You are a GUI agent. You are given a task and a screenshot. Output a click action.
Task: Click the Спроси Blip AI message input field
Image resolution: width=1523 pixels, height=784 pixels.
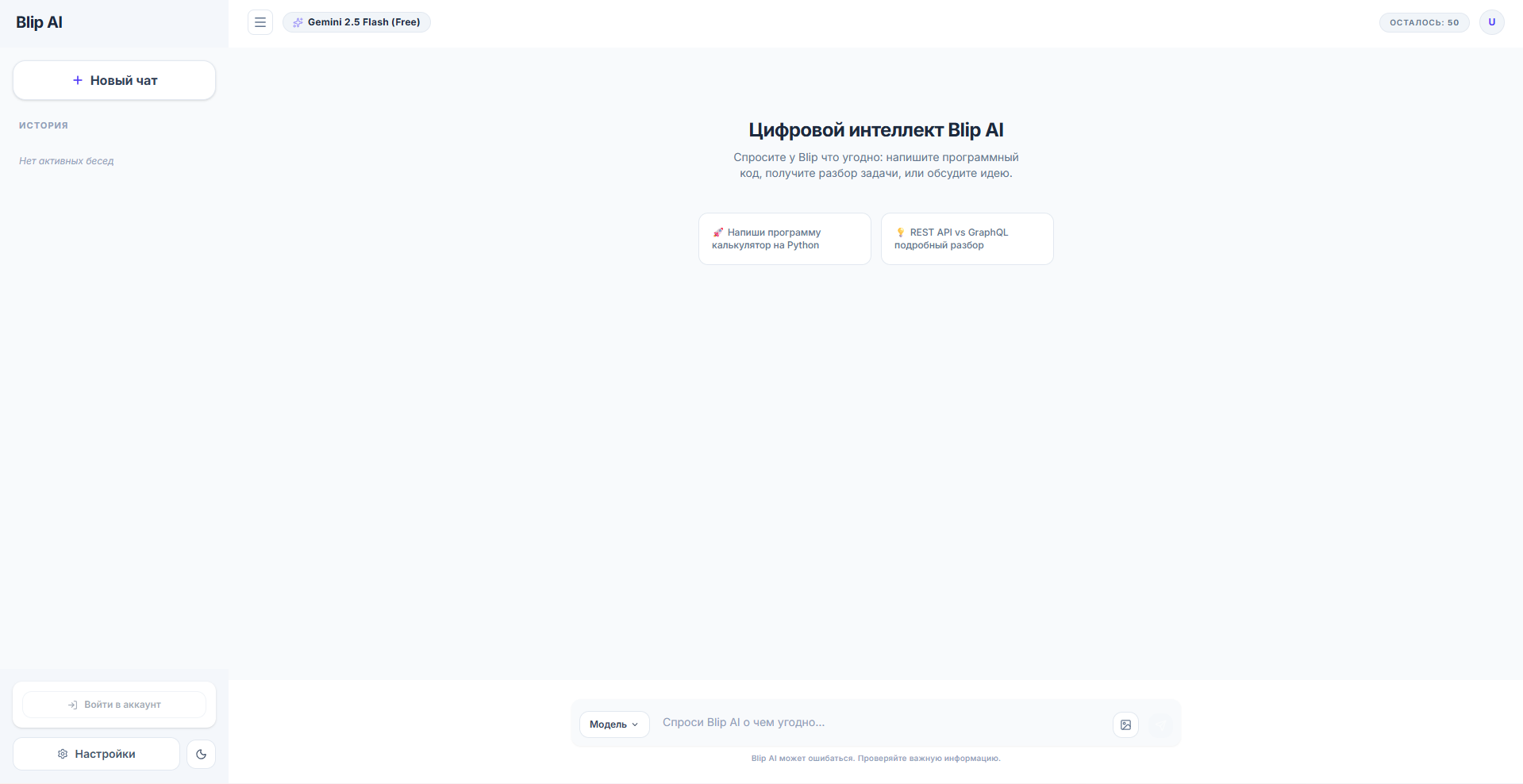click(881, 723)
